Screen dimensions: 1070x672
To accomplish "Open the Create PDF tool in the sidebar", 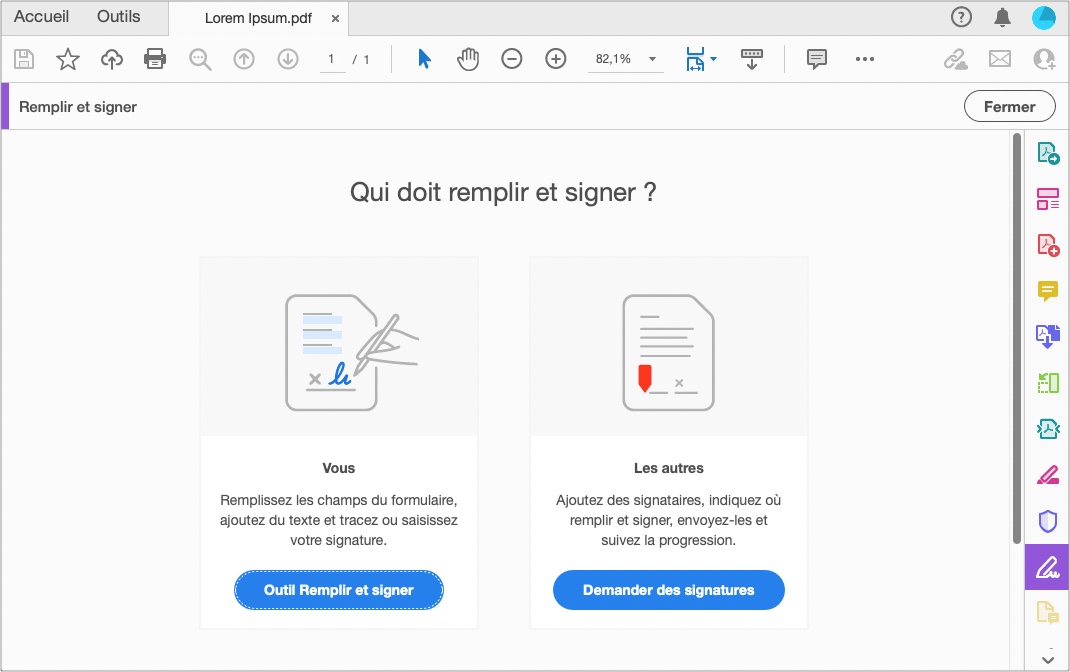I will click(1047, 243).
